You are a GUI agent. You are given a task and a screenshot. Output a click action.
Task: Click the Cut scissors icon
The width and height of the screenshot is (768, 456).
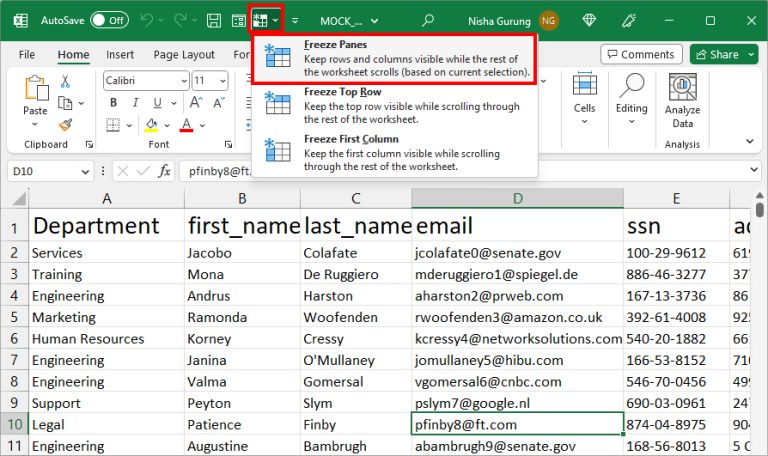[65, 82]
